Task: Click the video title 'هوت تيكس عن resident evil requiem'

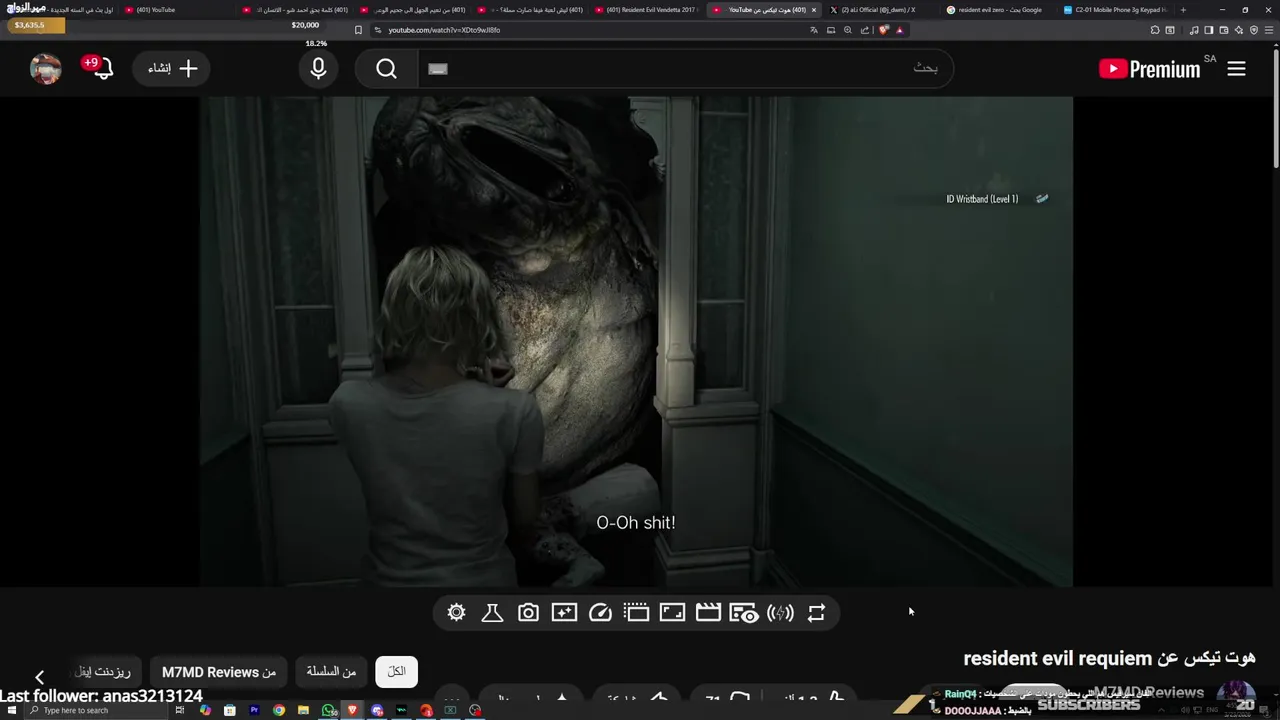Action: (1109, 658)
